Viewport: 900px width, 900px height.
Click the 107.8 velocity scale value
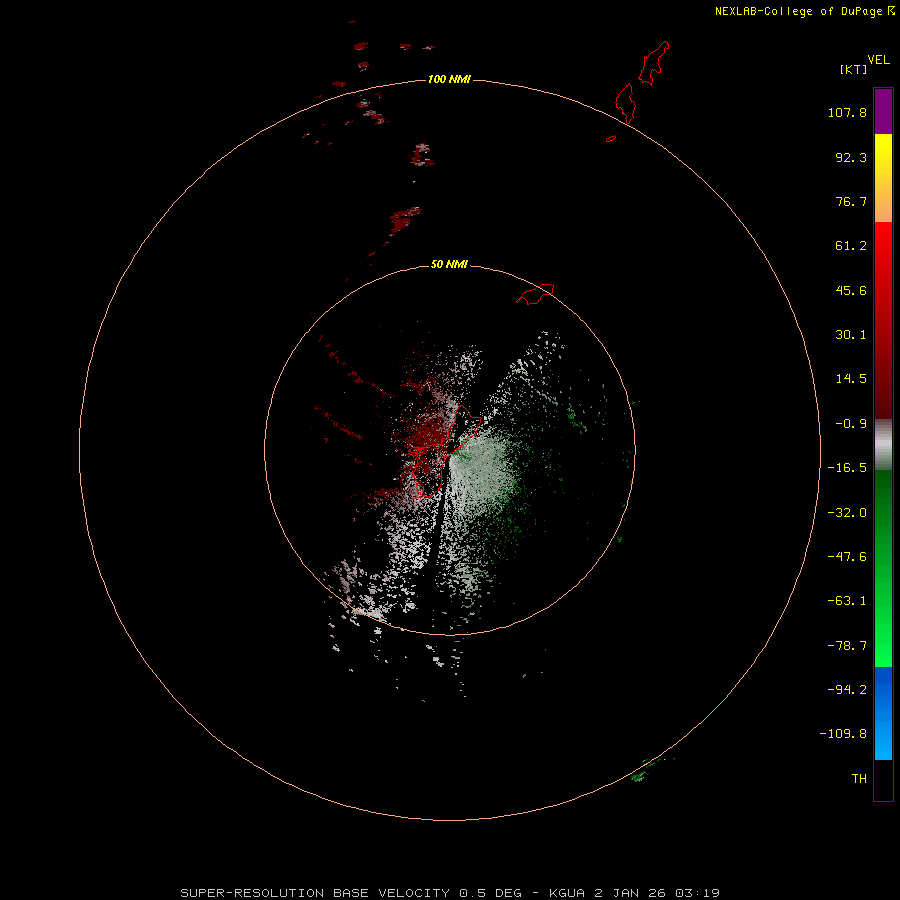847,112
